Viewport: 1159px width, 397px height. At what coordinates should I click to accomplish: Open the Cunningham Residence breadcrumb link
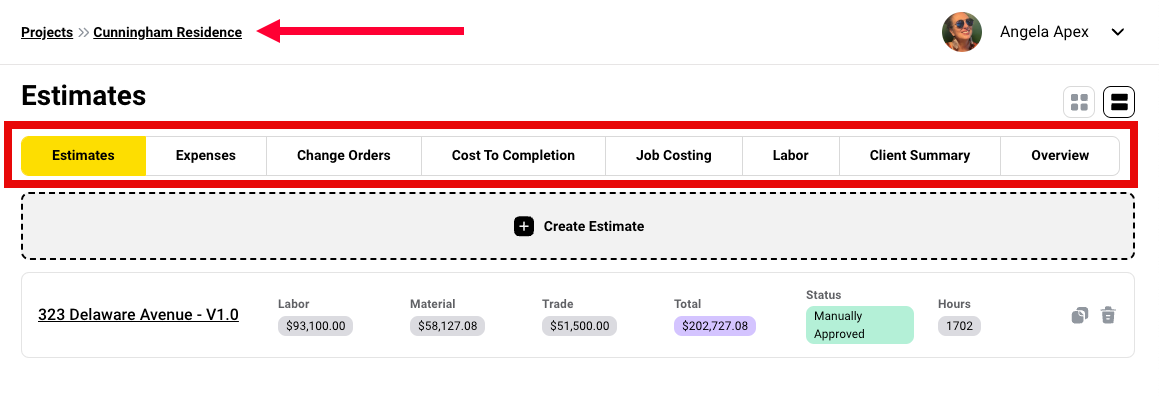click(x=168, y=33)
